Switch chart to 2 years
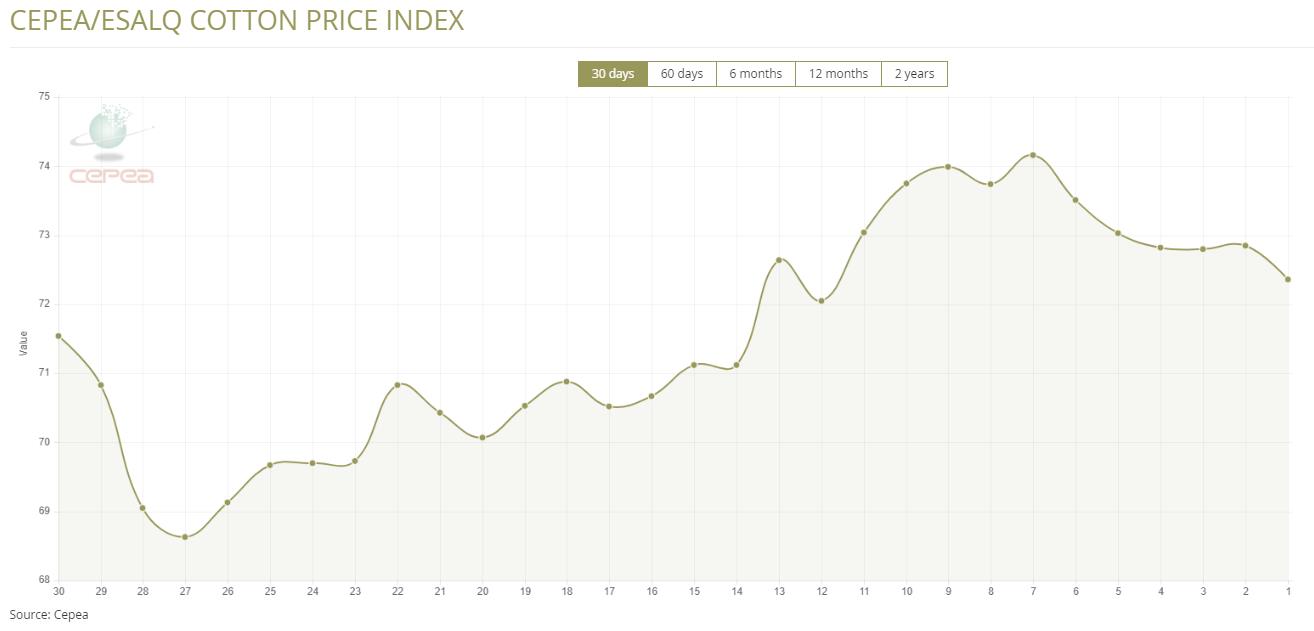 click(x=914, y=74)
